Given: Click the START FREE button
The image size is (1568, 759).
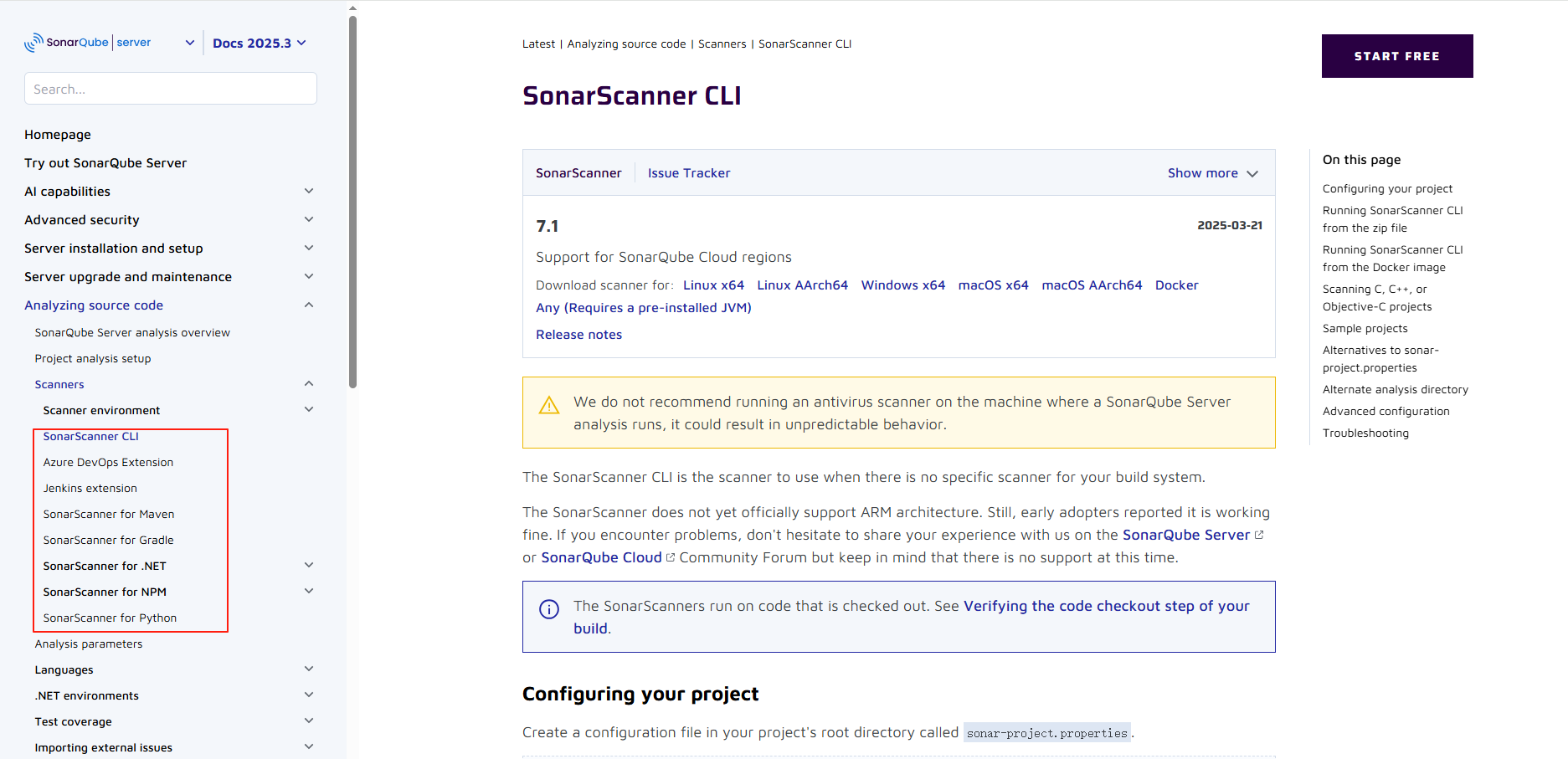Looking at the screenshot, I should coord(1397,56).
